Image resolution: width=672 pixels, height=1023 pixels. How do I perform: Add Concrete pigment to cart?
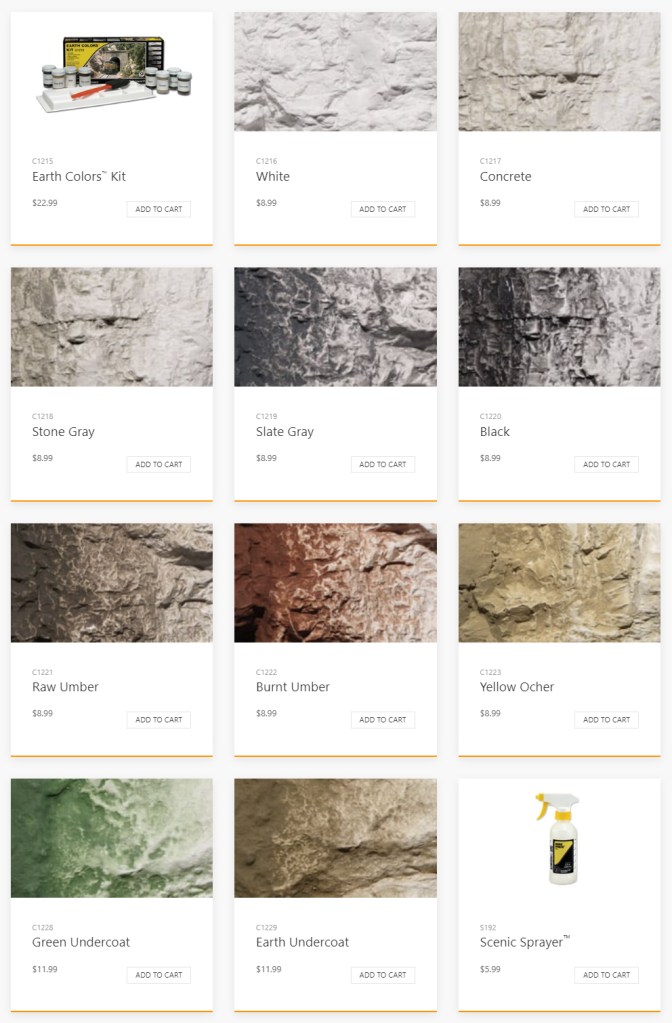click(606, 209)
